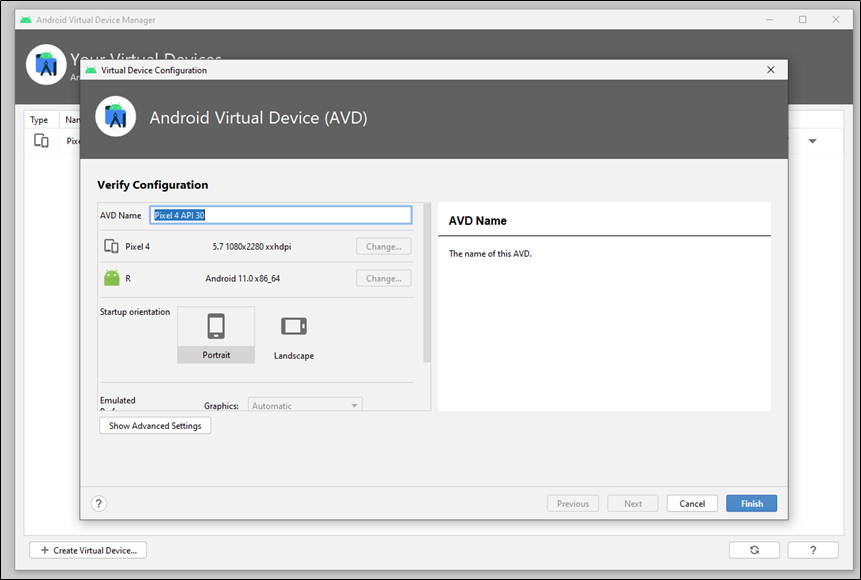Click the 'Android 11.0 x86_64' text

pos(243,278)
